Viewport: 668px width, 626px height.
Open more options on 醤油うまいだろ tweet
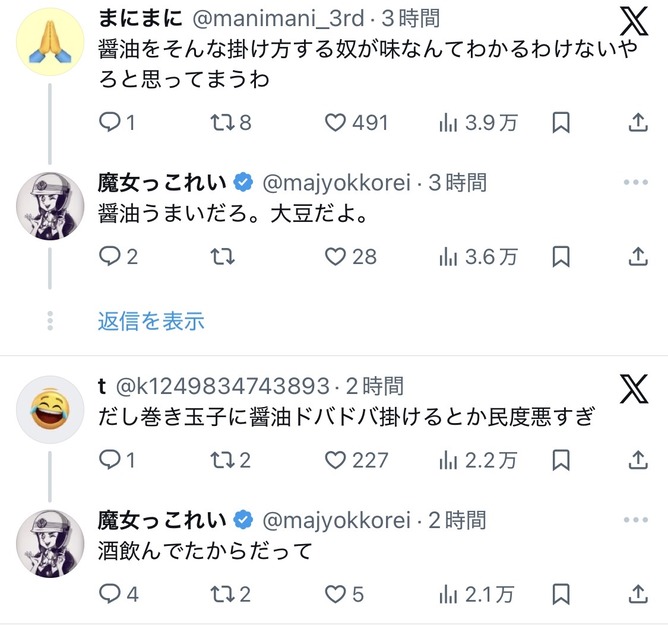(636, 182)
